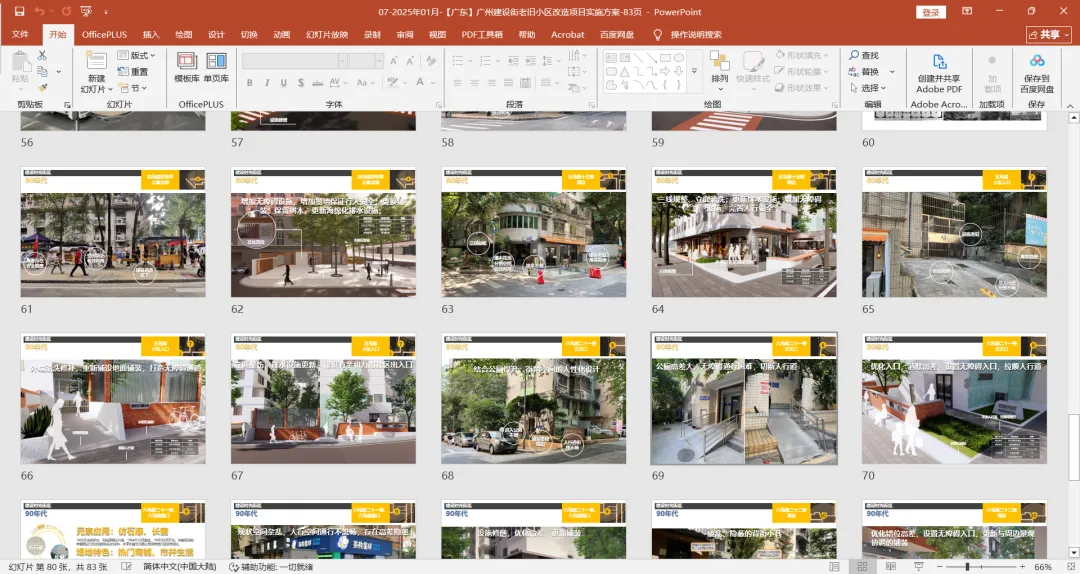Click 重置 to reset the slide
This screenshot has height=574, width=1080.
click(x=133, y=72)
